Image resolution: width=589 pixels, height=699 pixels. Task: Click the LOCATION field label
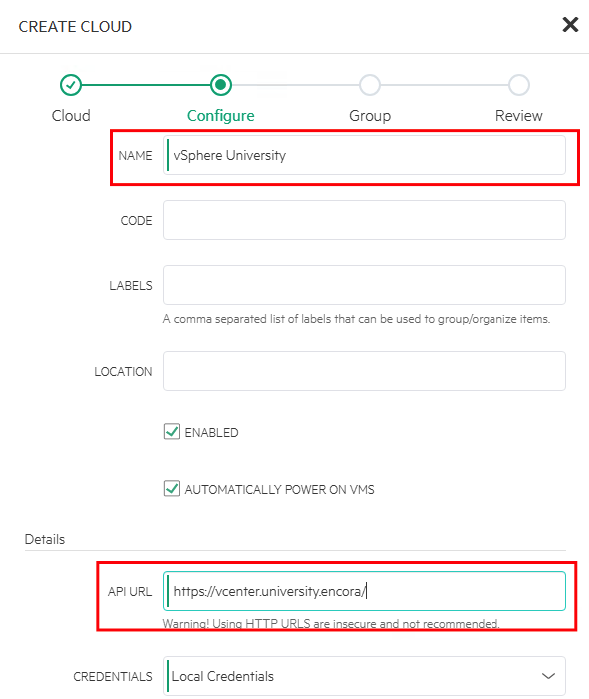pyautogui.click(x=123, y=372)
